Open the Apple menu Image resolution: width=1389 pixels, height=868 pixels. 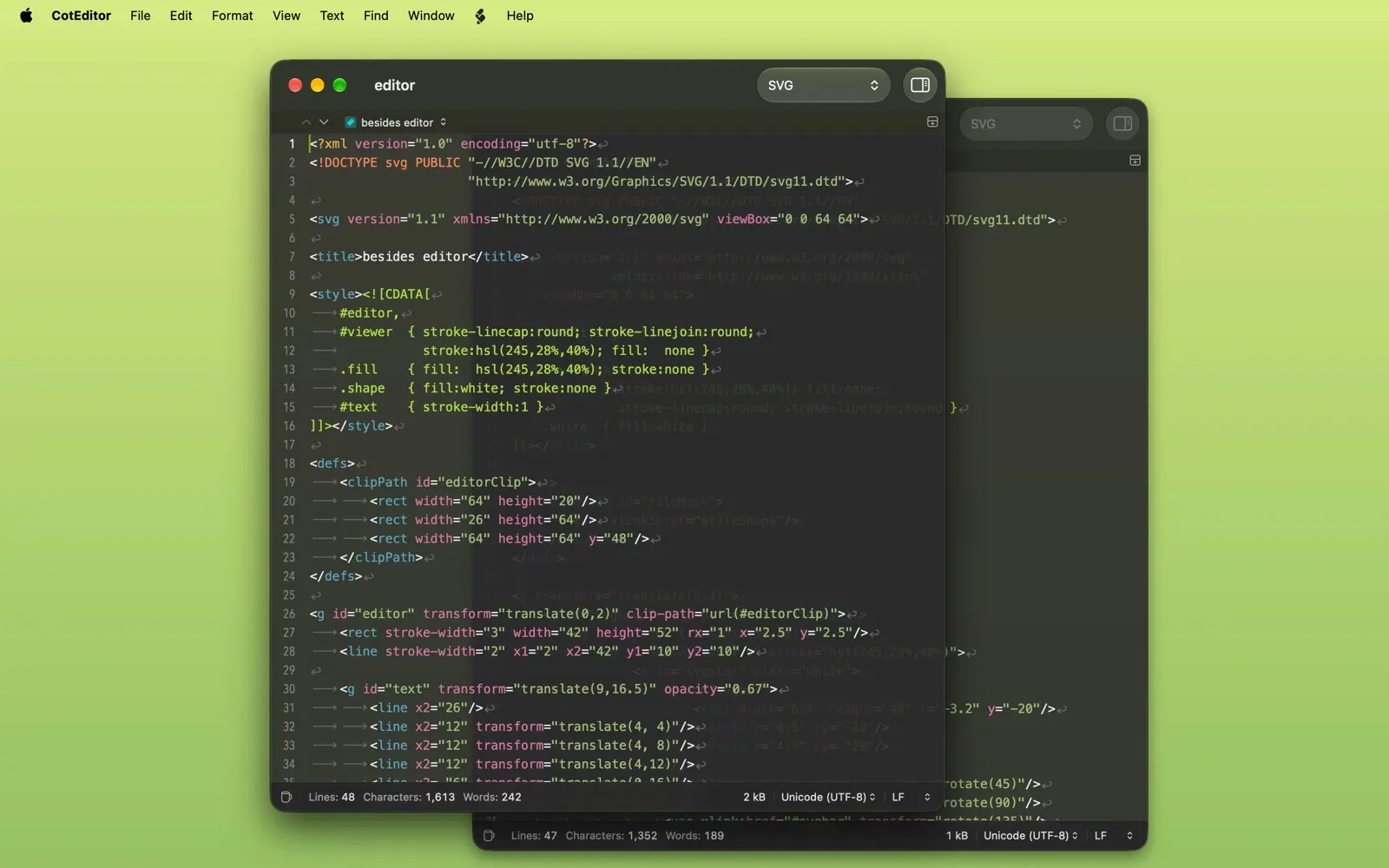(26, 16)
